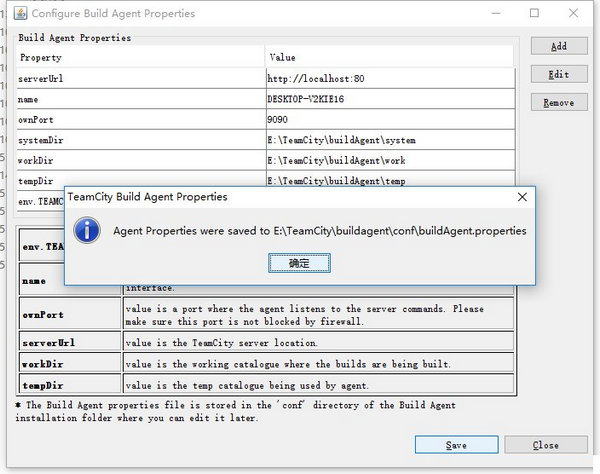Click the 'working catalogue' description text

pyautogui.click(x=288, y=364)
